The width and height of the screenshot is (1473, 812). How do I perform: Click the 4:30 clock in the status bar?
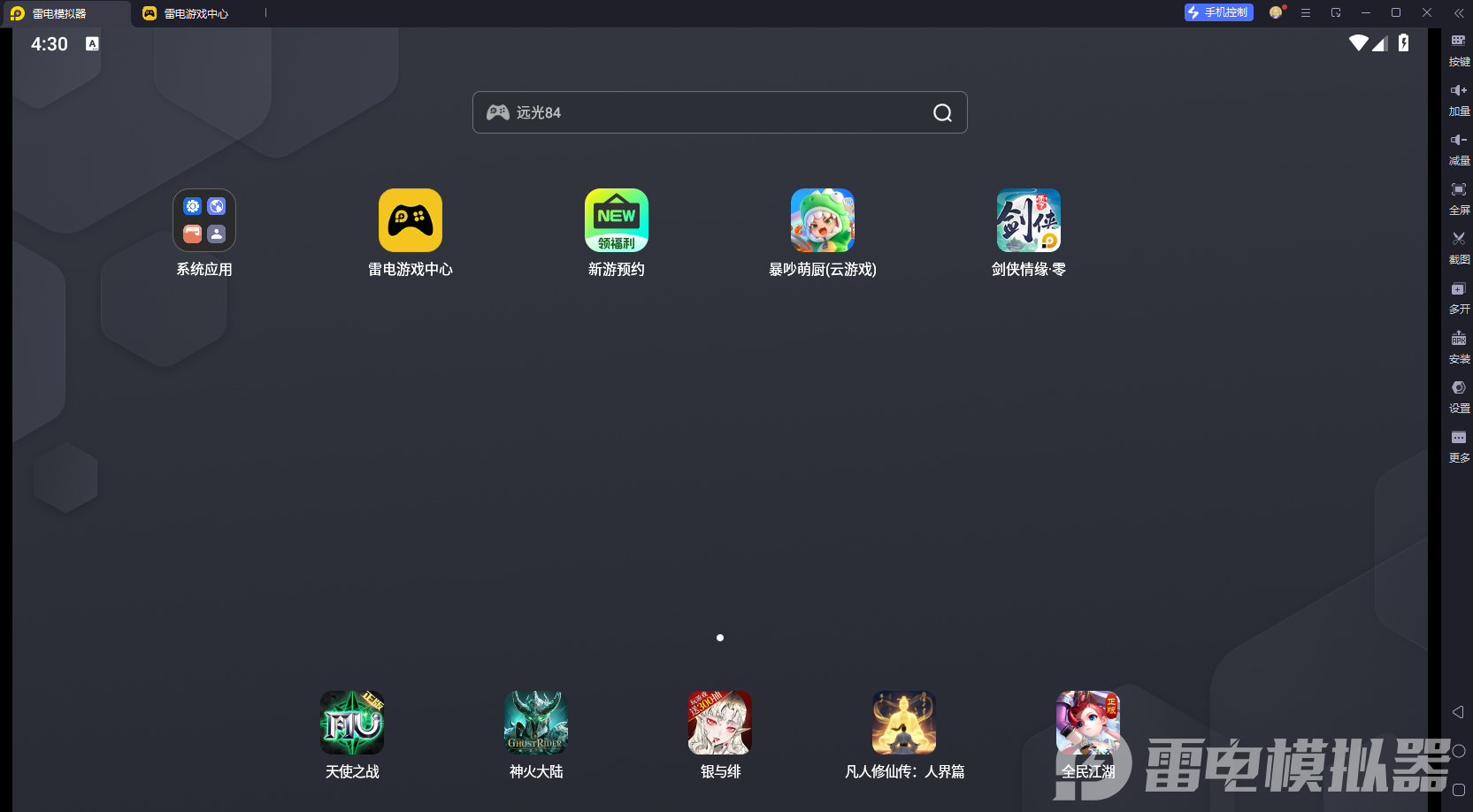point(50,44)
